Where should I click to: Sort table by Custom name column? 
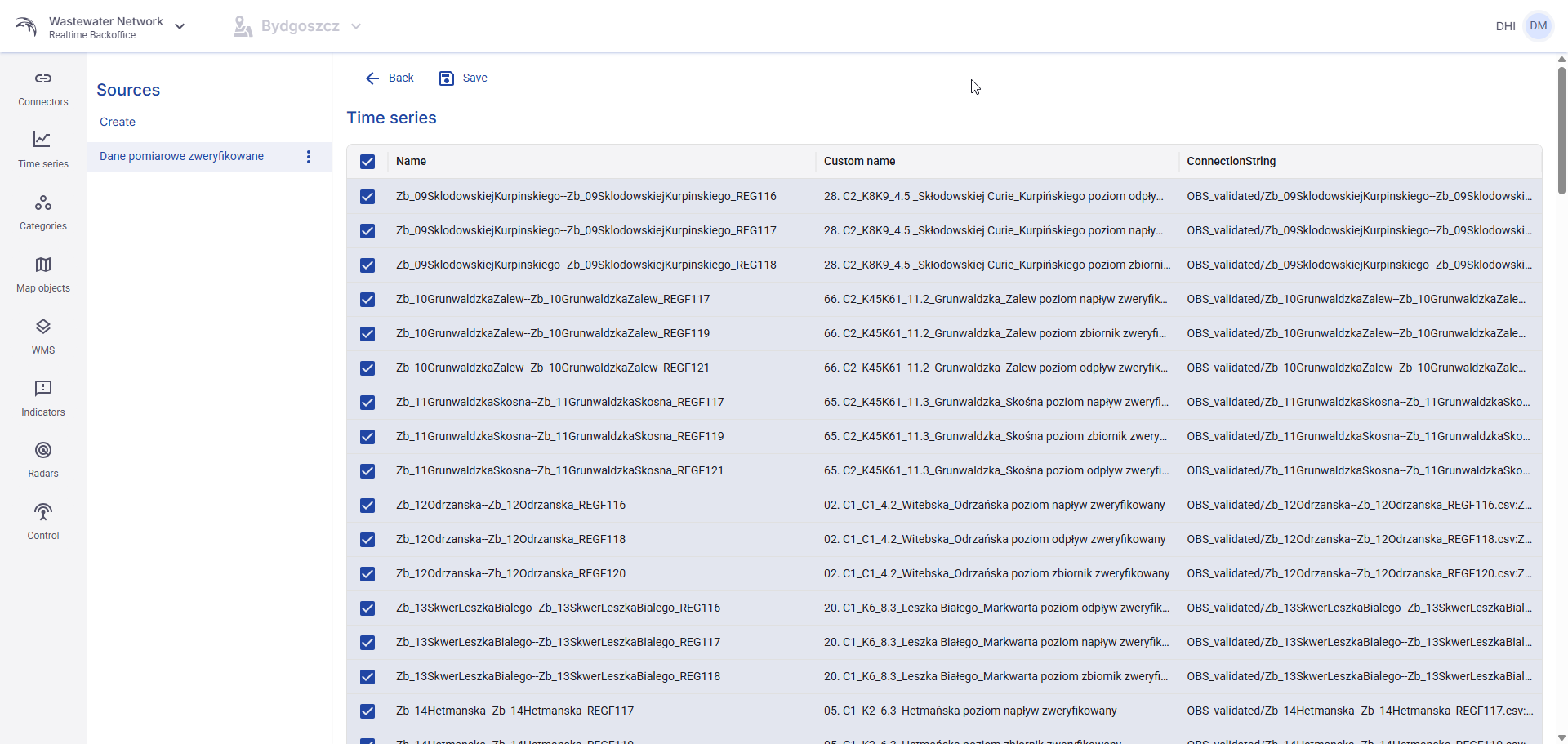859,161
